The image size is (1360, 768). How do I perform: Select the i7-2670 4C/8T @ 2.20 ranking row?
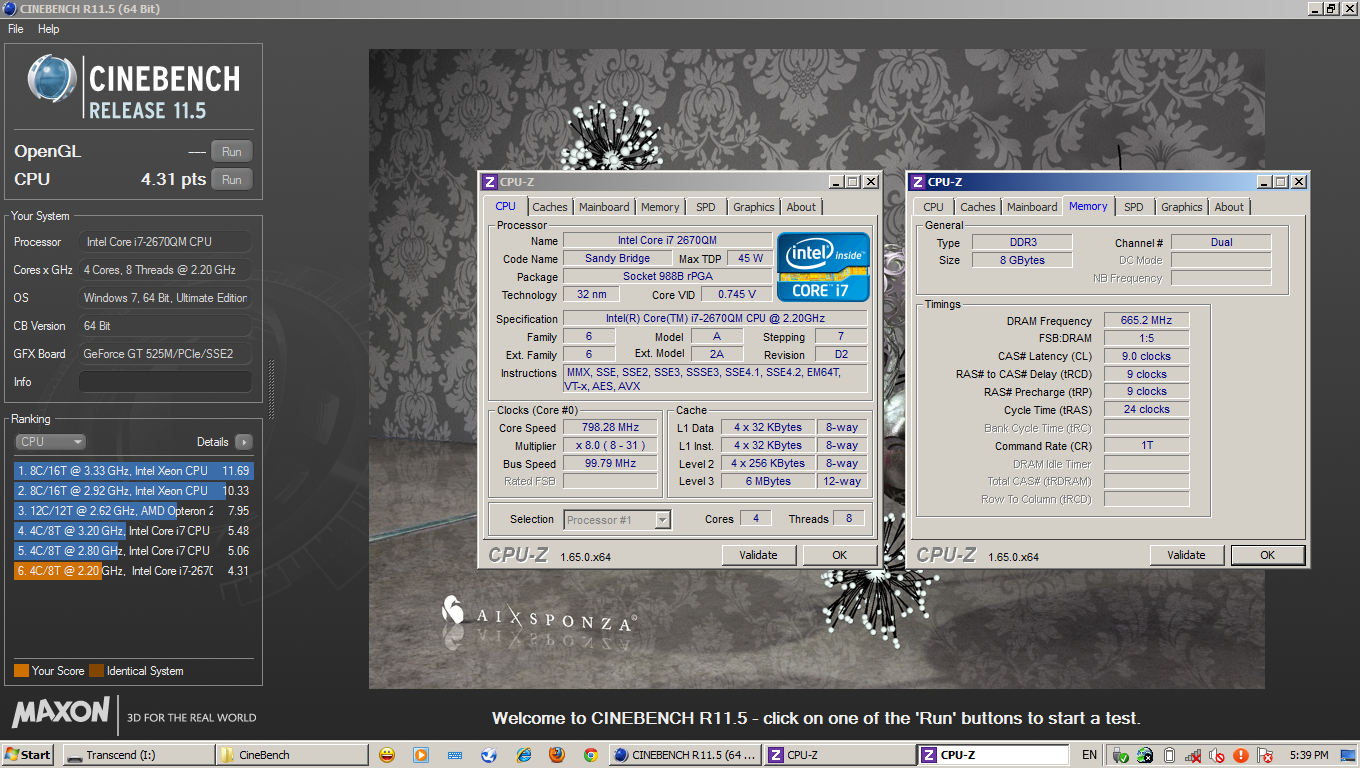coord(134,571)
